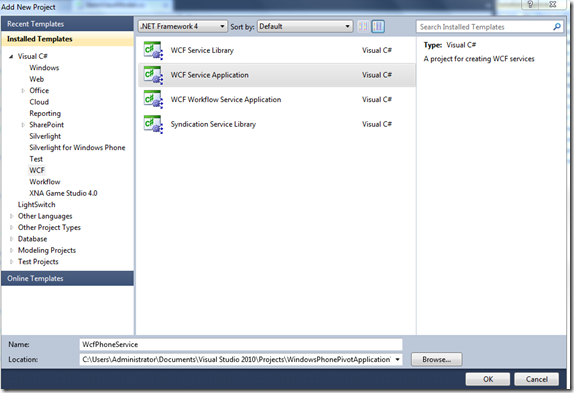Click the Name field containing WcfPhoneService

241,344
